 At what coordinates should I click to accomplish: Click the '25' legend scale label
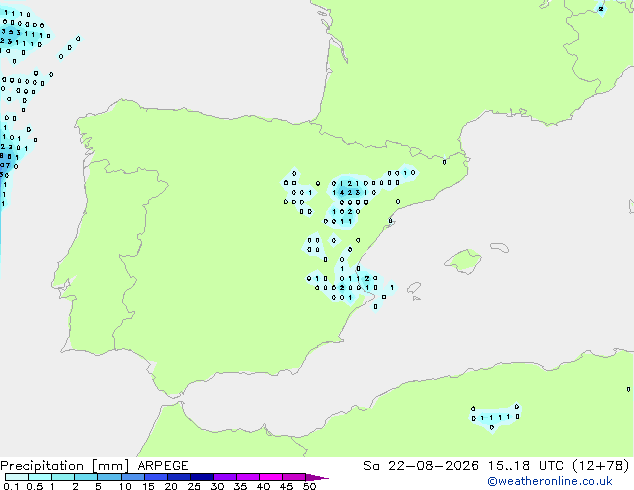[194, 486]
